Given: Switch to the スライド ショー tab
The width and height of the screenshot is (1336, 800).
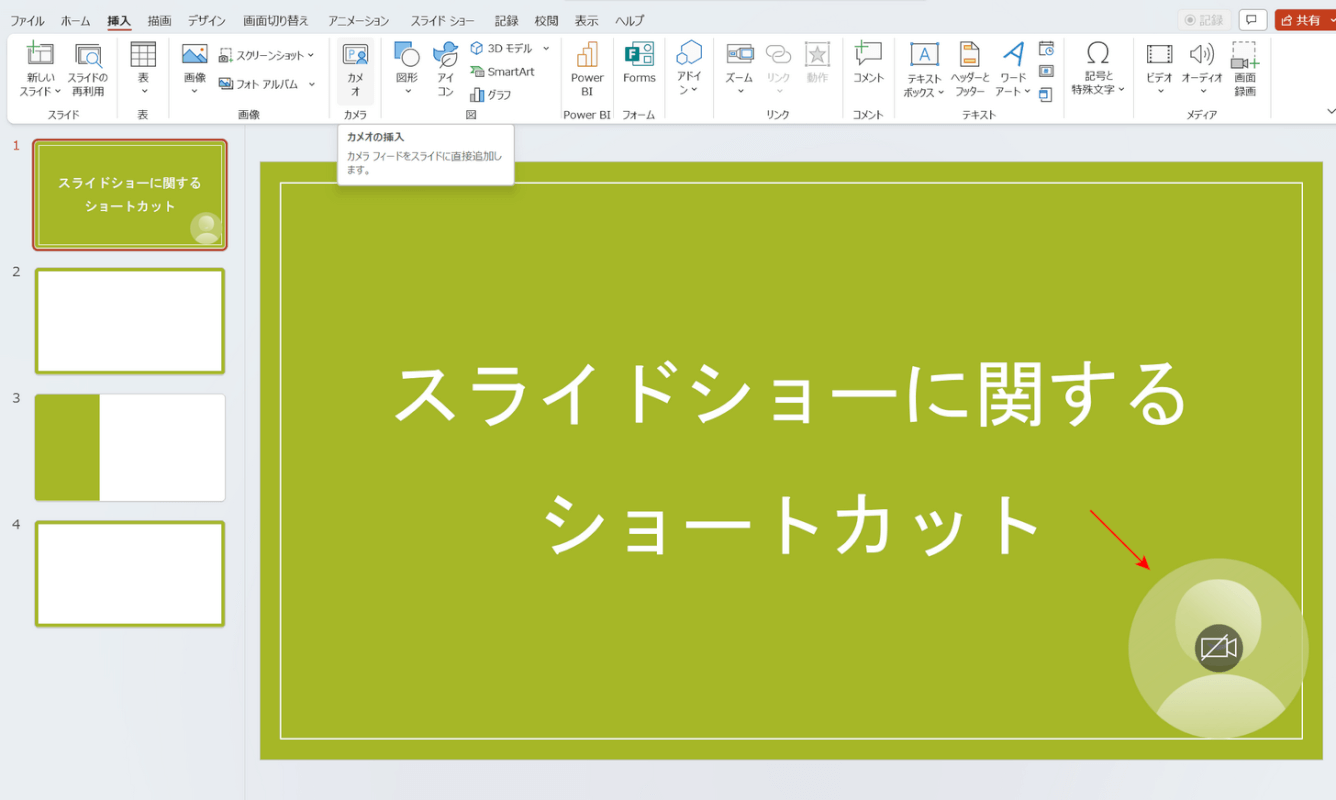Looking at the screenshot, I should [x=443, y=21].
